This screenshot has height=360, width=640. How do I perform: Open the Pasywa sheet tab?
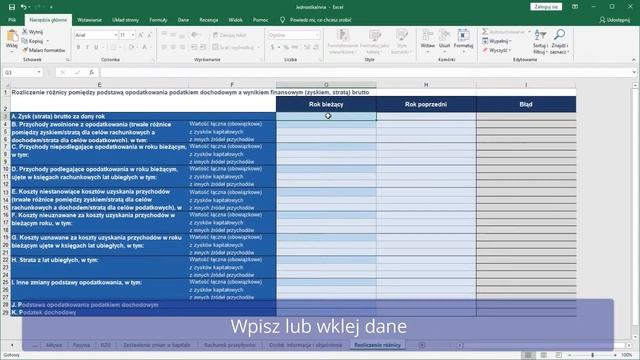click(81, 345)
